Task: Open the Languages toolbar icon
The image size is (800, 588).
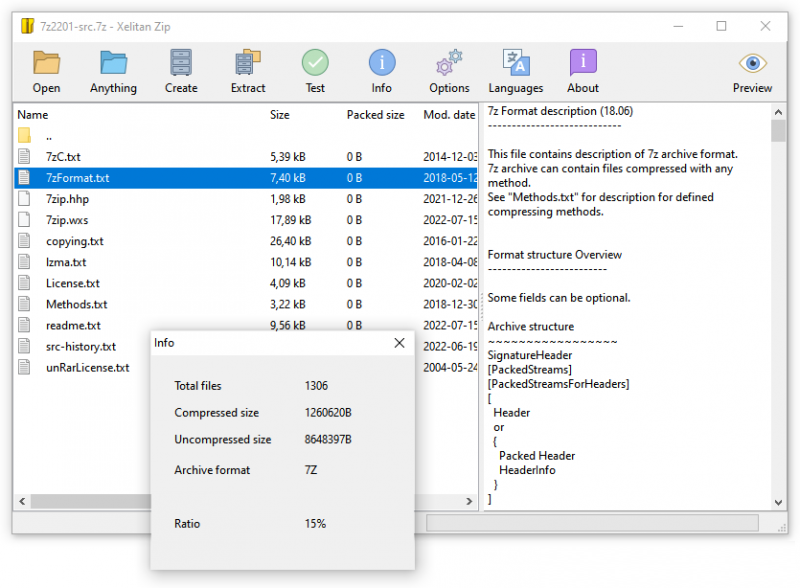Action: tap(515, 63)
